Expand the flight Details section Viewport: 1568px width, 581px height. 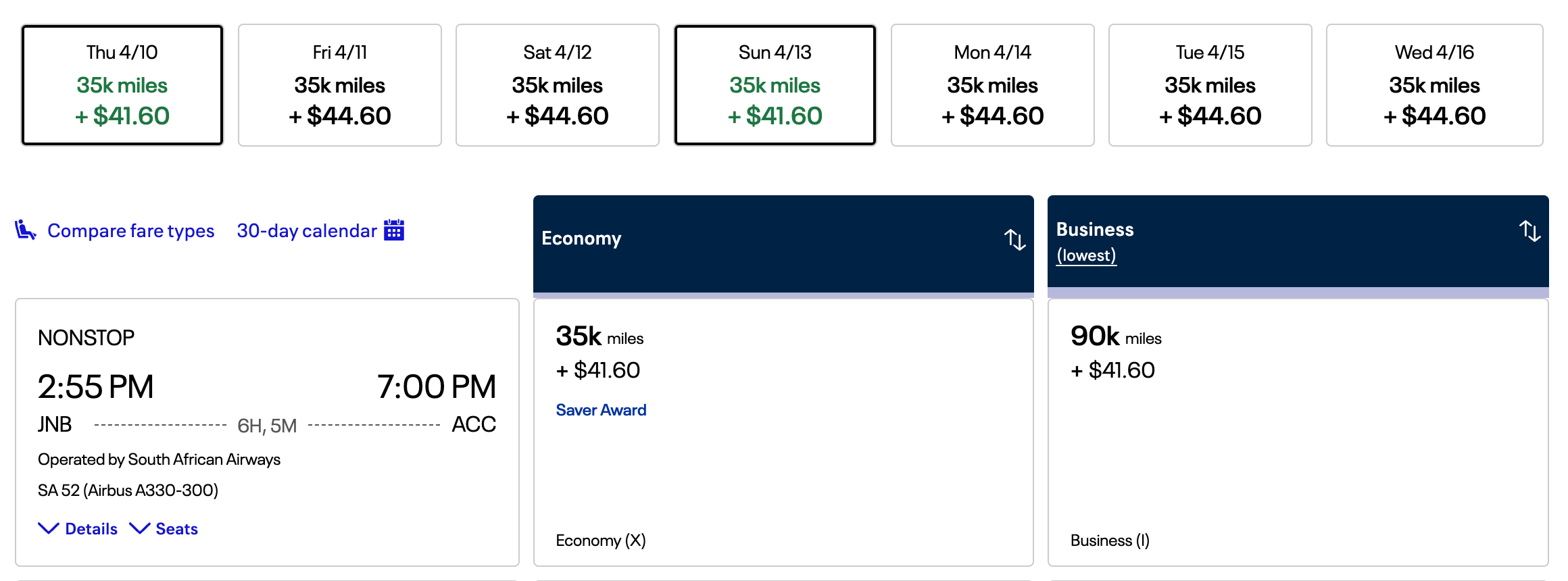coord(90,528)
